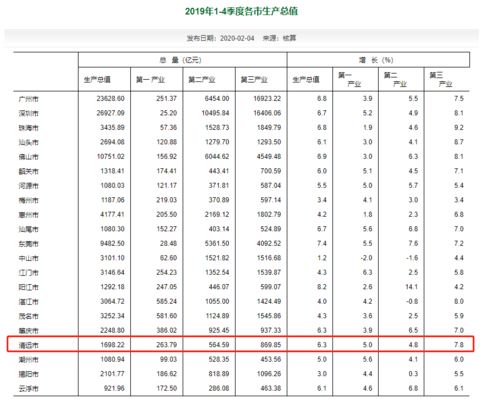Click the cell showing '597.14'
This screenshot has width=480, height=399.
[271, 200]
